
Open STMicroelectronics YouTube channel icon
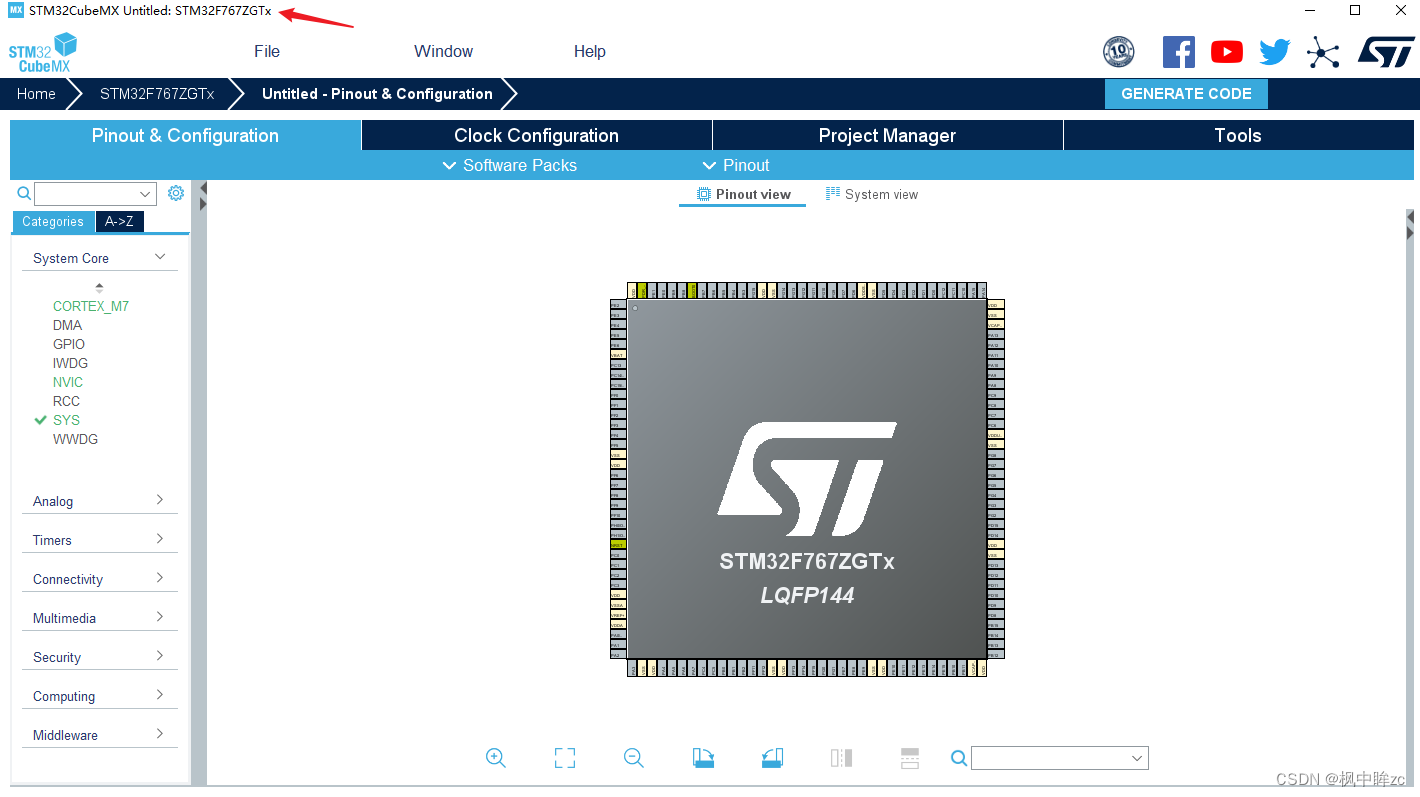coord(1226,51)
